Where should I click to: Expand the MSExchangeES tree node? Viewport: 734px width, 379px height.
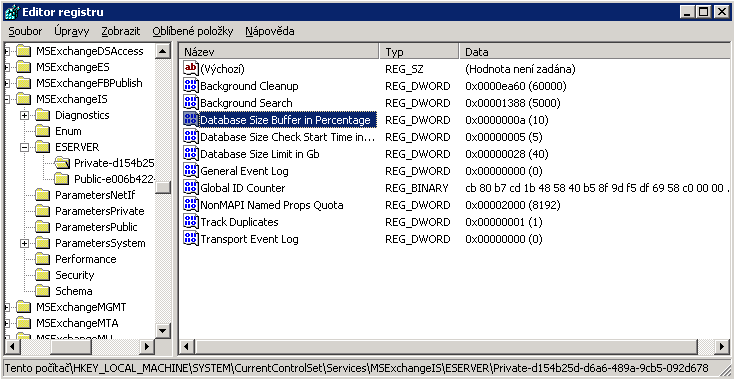(x=7, y=67)
